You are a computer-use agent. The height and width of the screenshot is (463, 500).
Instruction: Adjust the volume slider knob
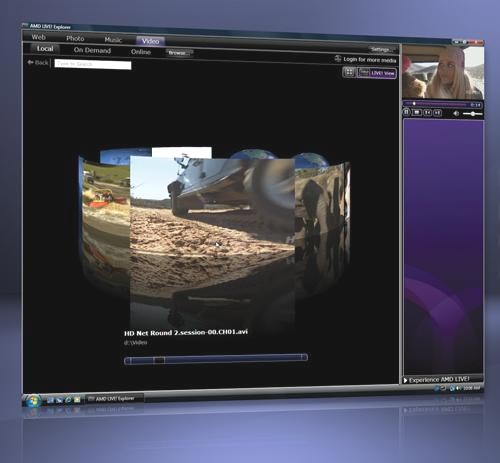473,114
